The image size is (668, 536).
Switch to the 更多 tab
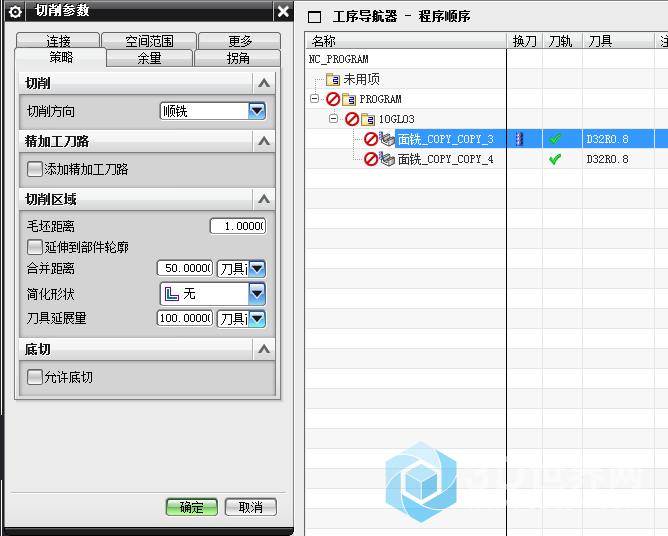[x=240, y=40]
